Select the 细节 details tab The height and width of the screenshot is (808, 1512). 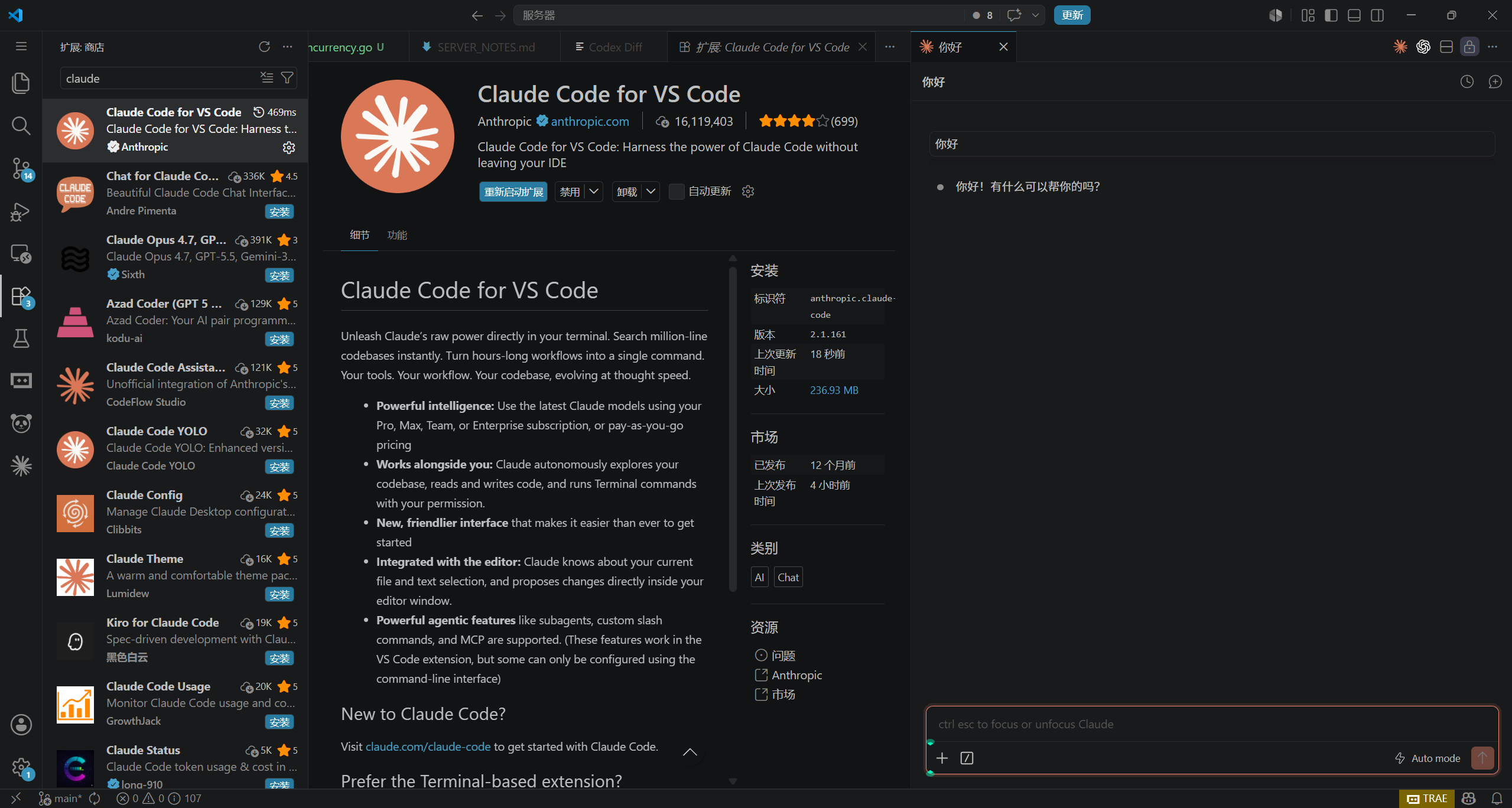[x=359, y=235]
